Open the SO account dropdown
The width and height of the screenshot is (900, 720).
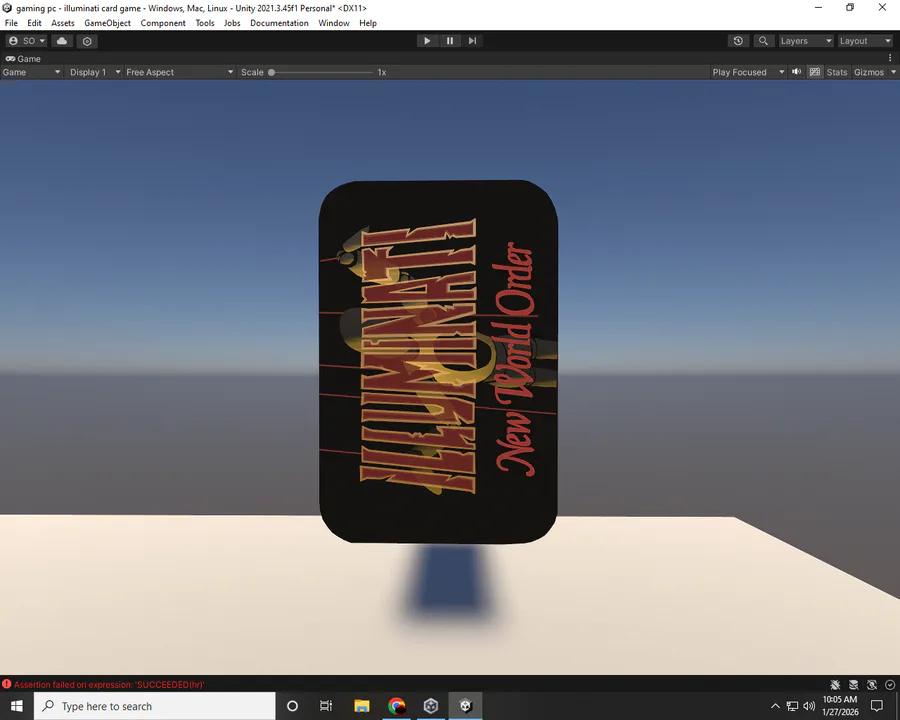point(26,41)
